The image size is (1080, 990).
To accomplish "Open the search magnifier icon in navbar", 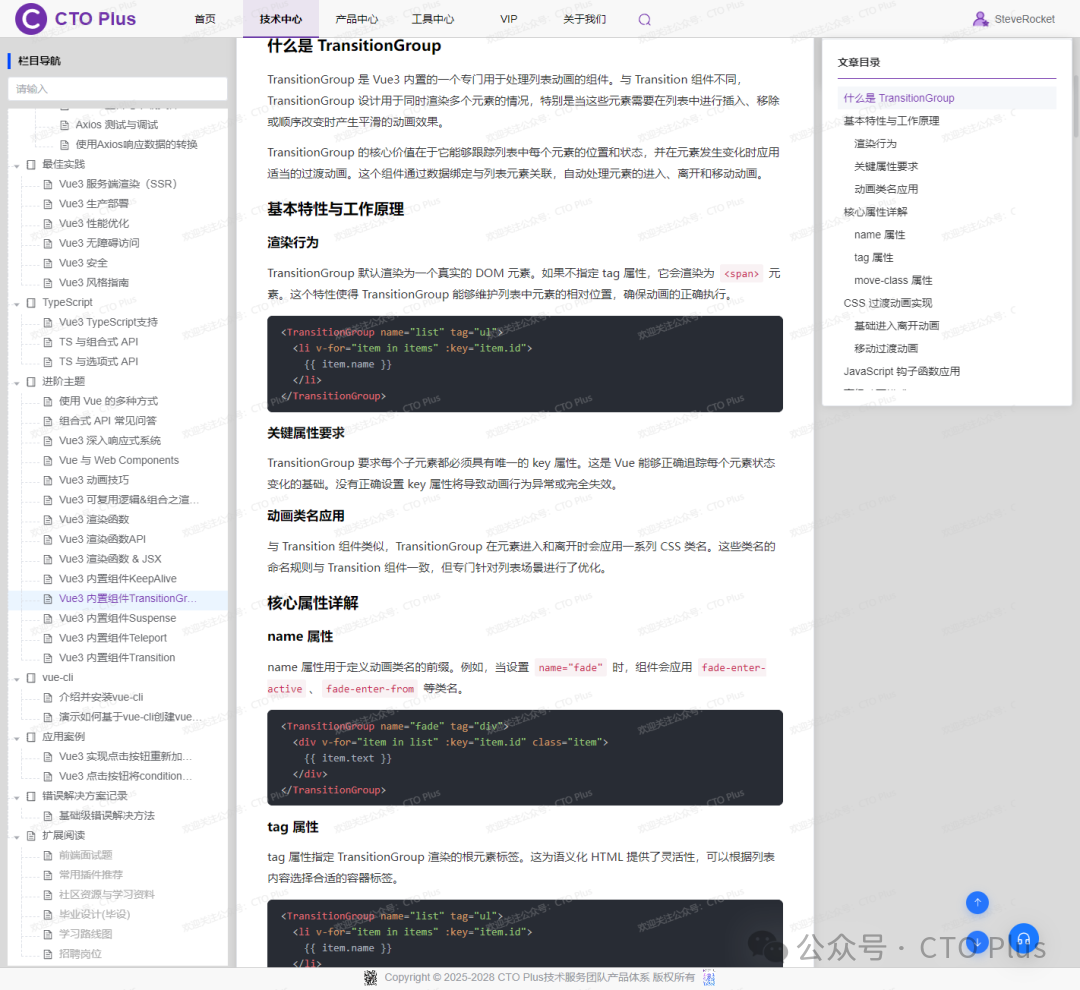I will (x=644, y=19).
